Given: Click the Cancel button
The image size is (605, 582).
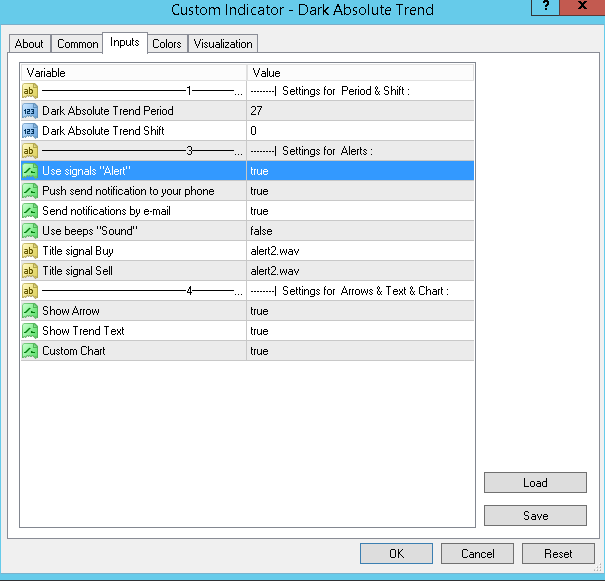Looking at the screenshot, I should [477, 553].
